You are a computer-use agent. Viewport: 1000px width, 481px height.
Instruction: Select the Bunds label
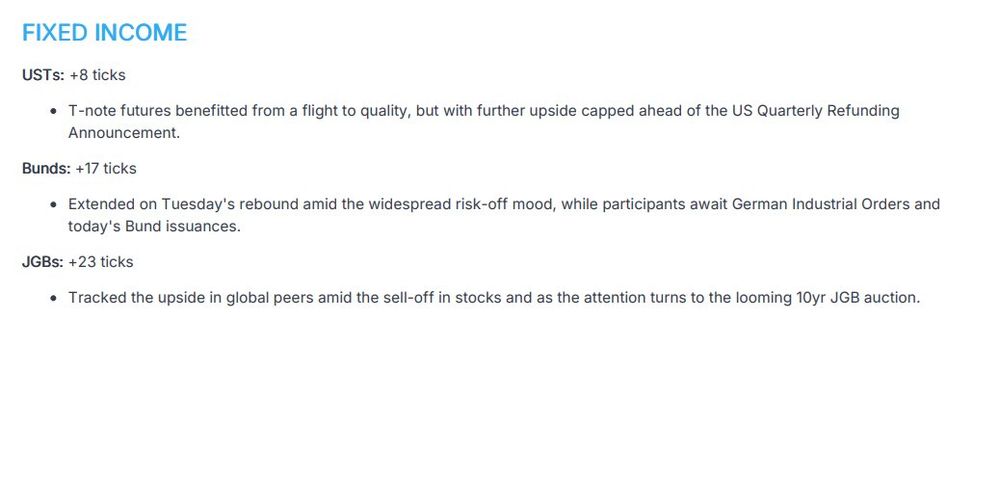[x=47, y=168]
